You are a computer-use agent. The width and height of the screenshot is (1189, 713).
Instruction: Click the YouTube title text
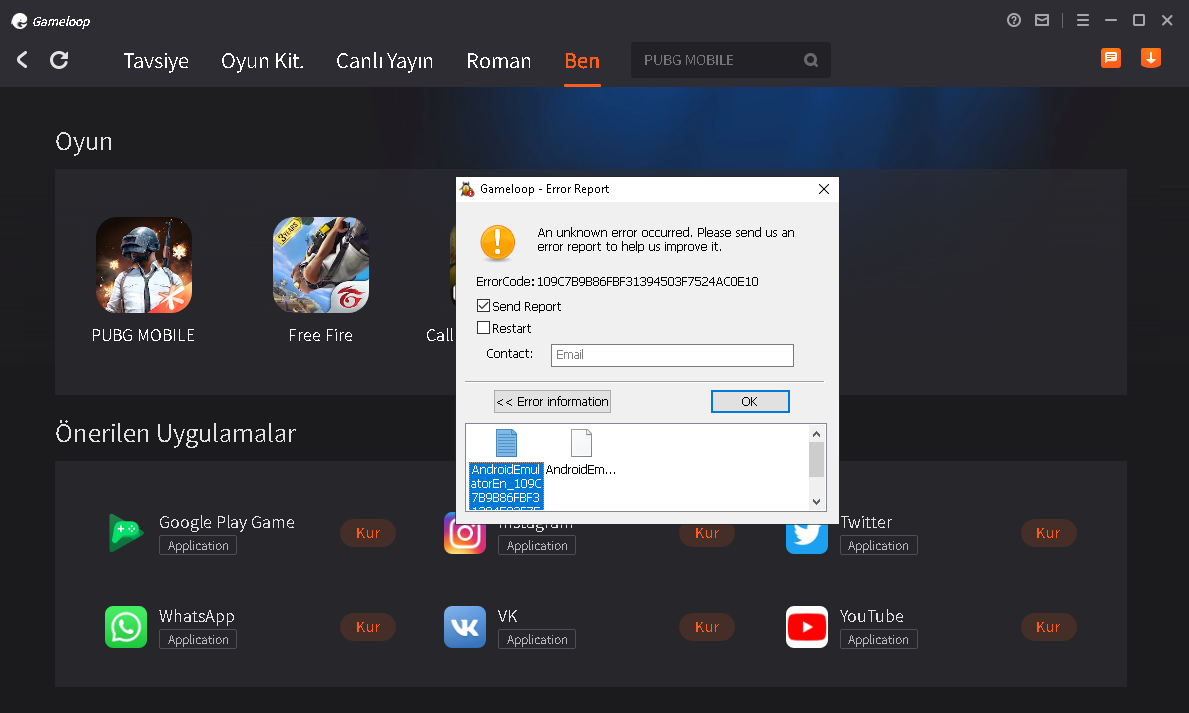(x=871, y=616)
